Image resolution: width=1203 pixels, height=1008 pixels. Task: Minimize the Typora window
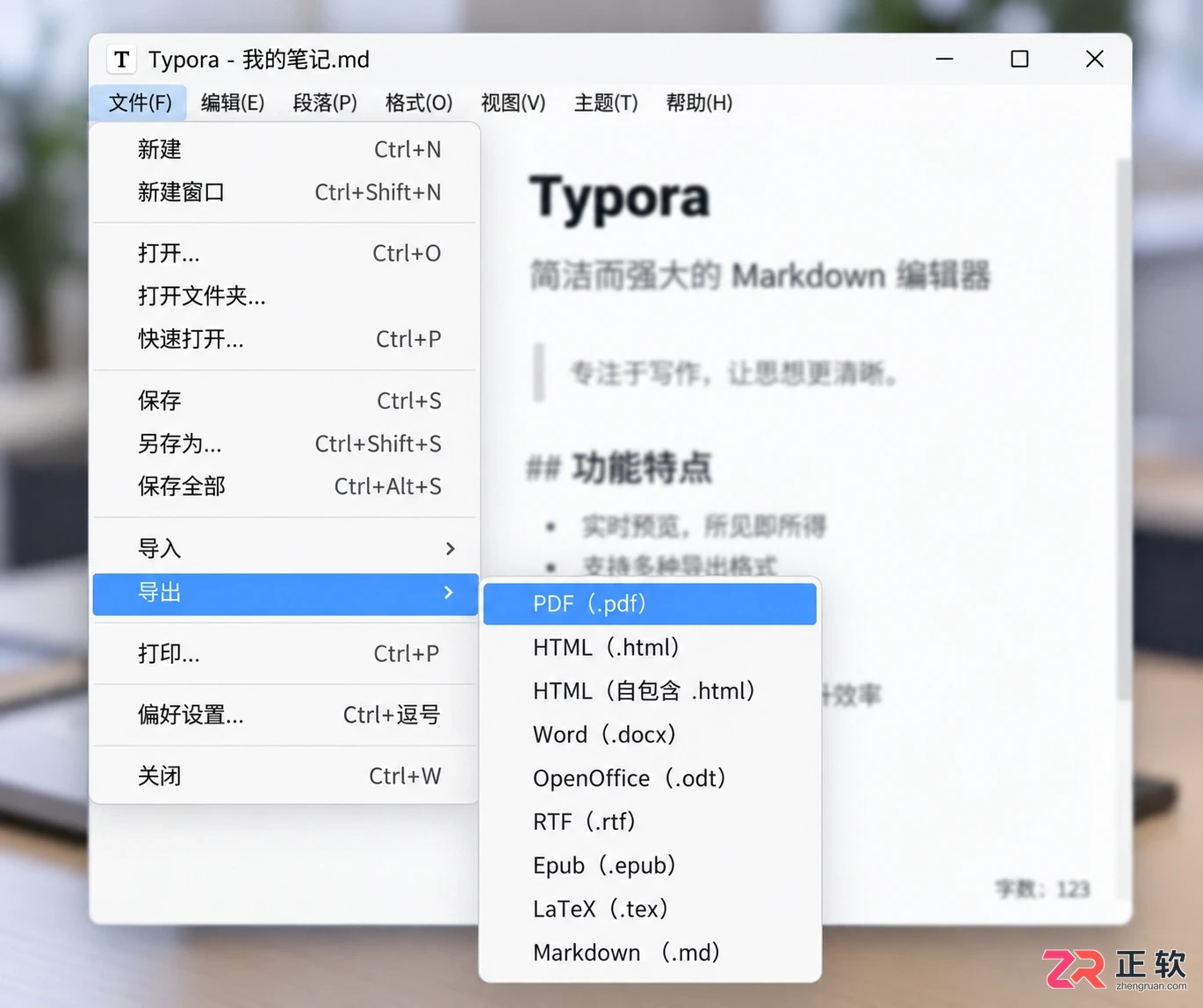point(945,59)
